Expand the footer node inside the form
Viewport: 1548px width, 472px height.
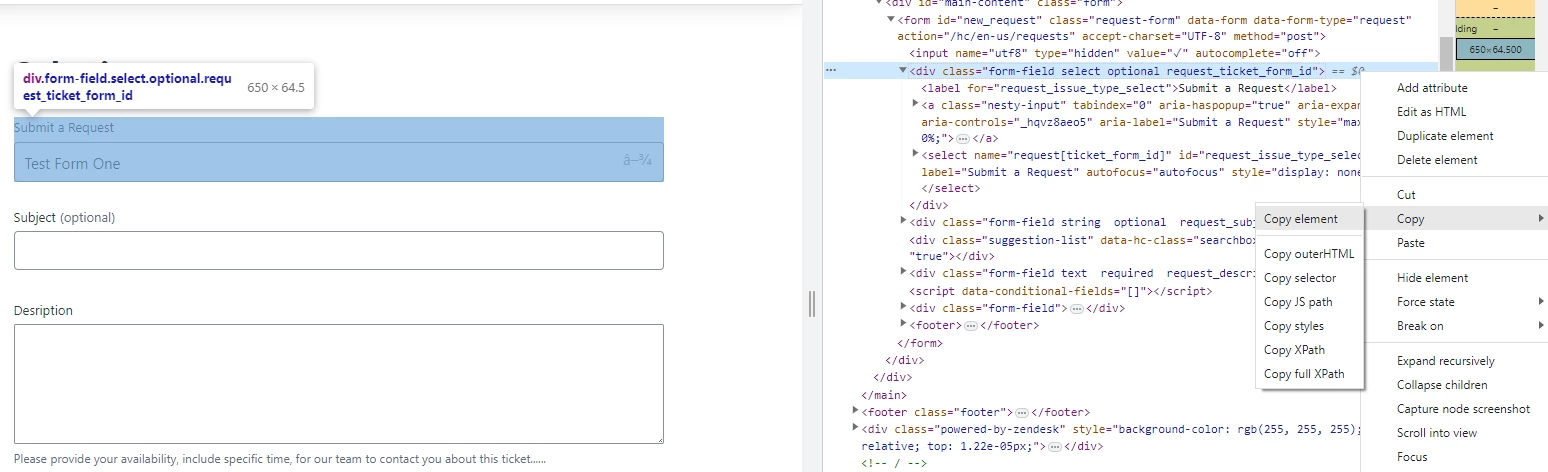(903, 325)
